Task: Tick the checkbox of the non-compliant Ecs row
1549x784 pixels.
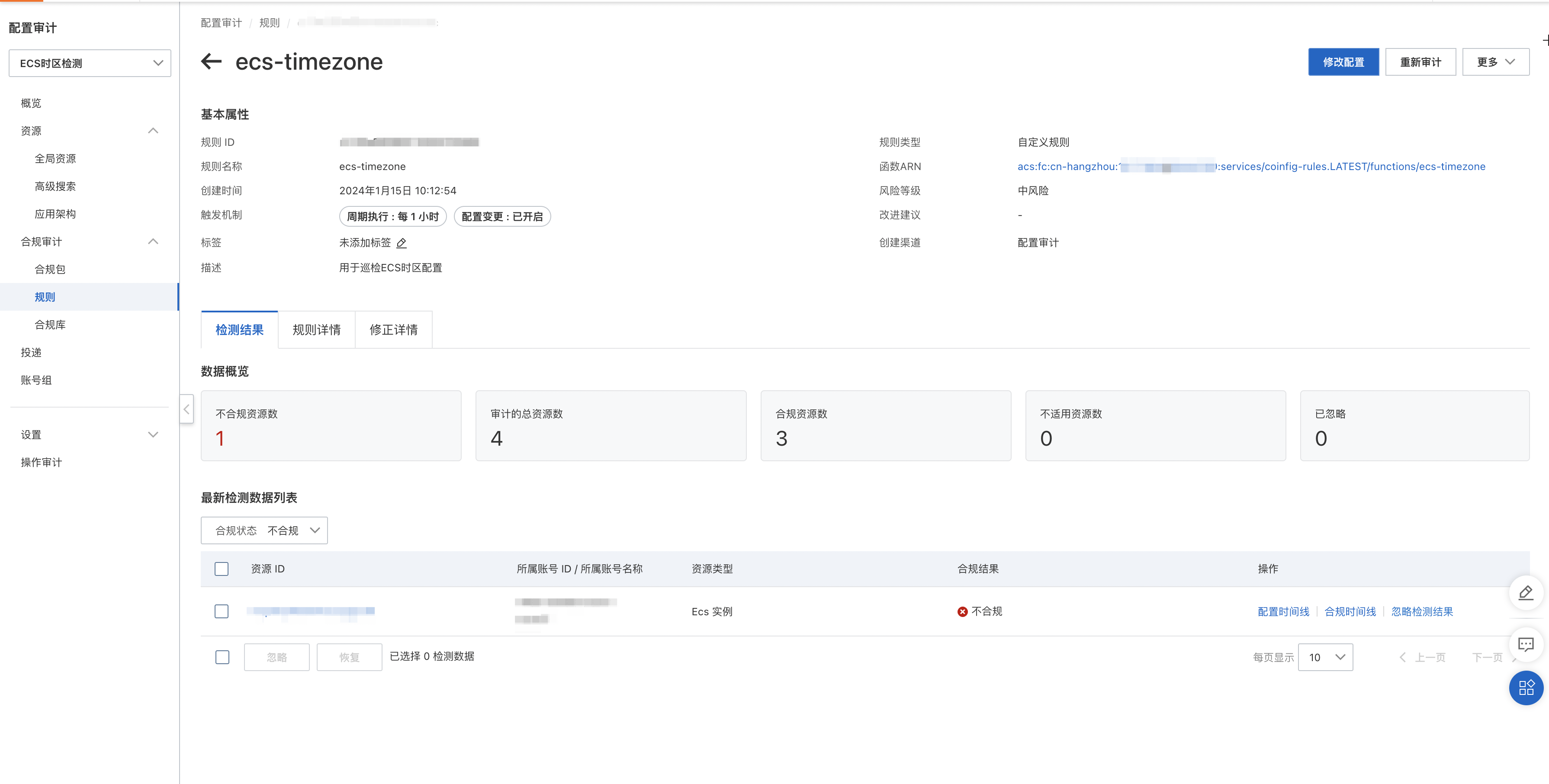Action: (221, 611)
